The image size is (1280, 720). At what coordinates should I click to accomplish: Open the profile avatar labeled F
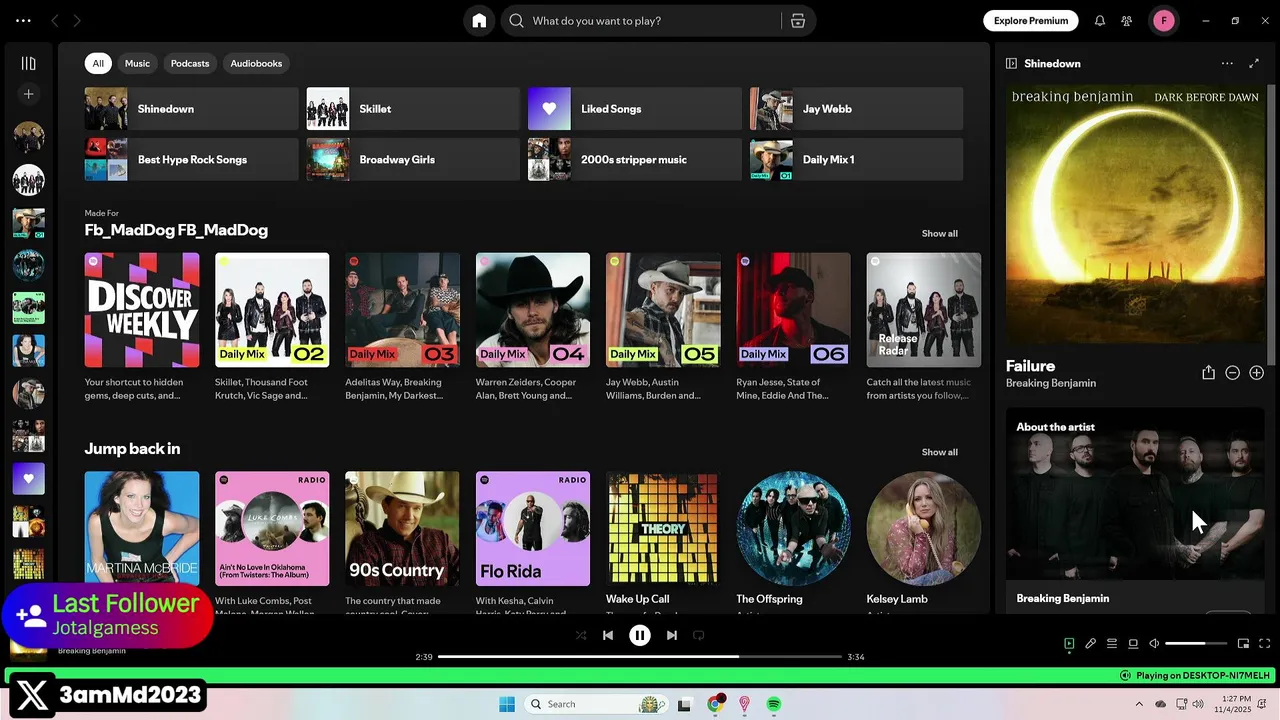click(1164, 21)
